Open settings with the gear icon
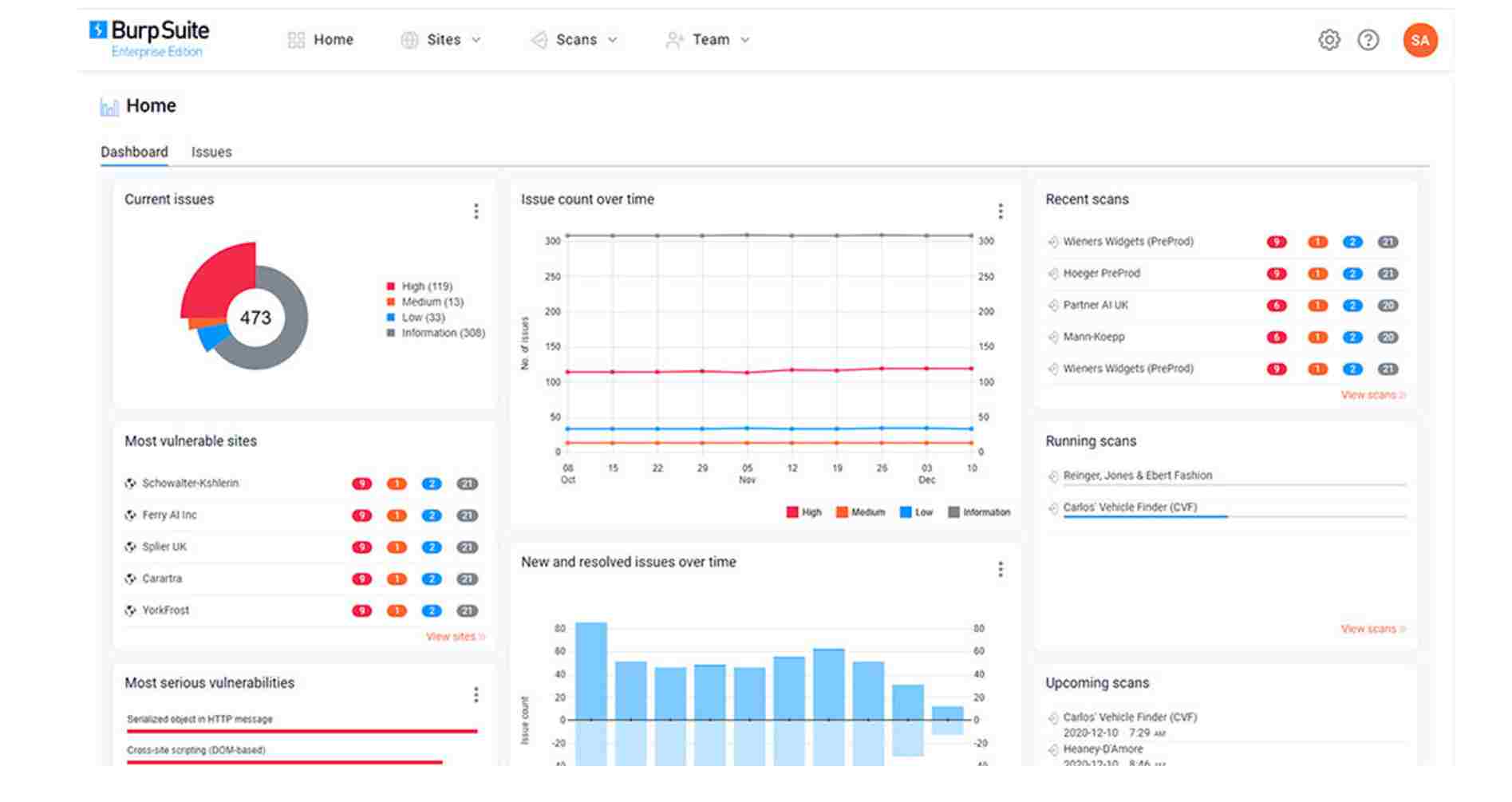The image size is (1512, 802). coord(1329,40)
